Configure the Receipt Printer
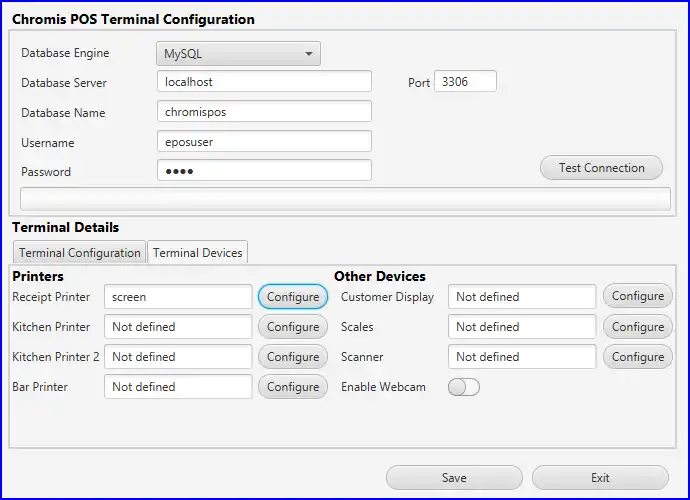The image size is (690, 500). click(x=293, y=297)
